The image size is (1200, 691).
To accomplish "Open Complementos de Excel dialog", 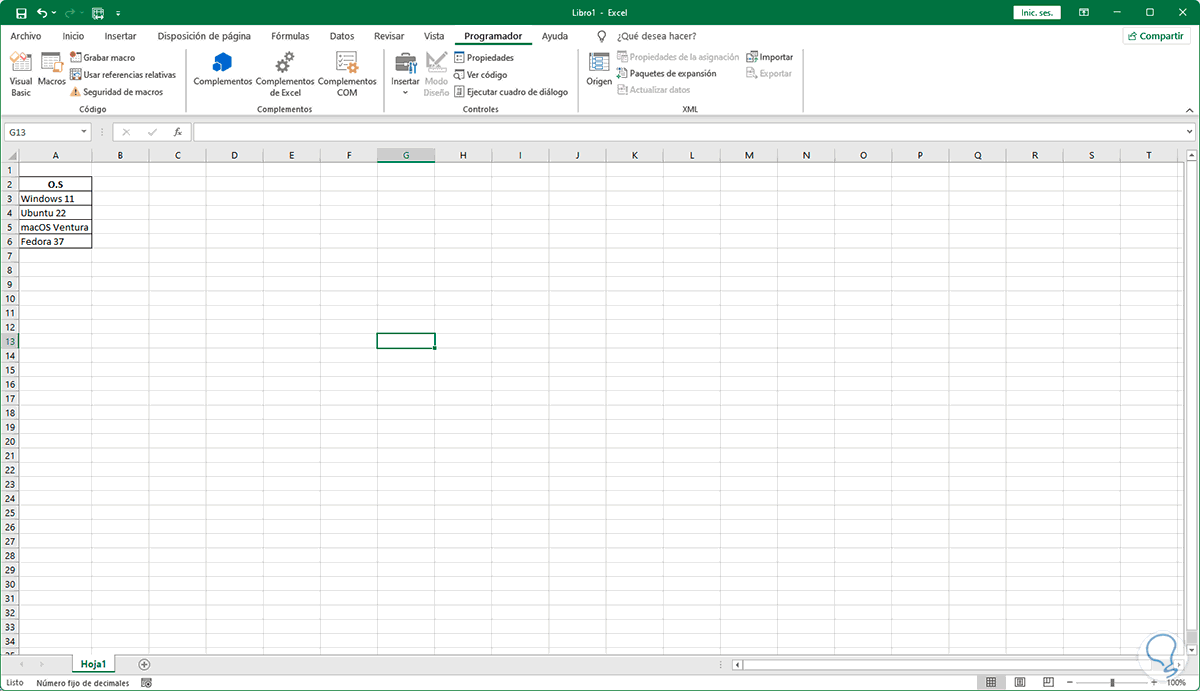I will tap(285, 75).
